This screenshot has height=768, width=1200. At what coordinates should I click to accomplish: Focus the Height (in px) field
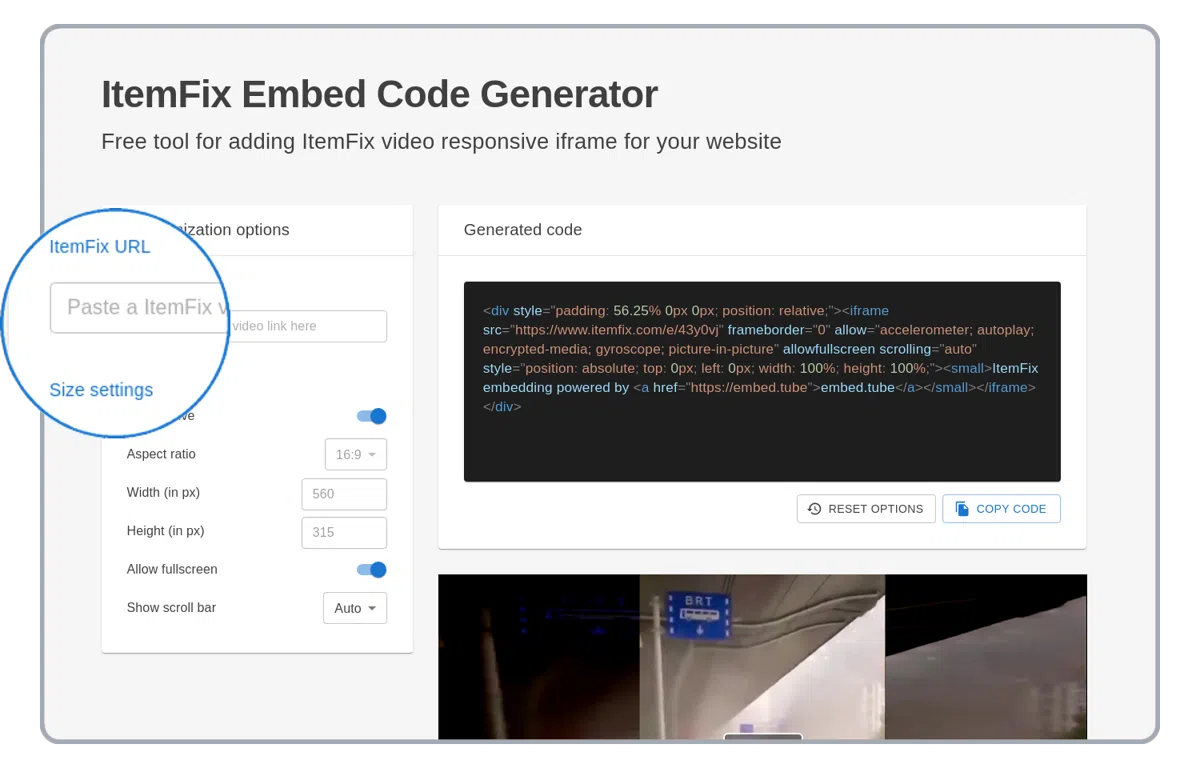coord(344,532)
